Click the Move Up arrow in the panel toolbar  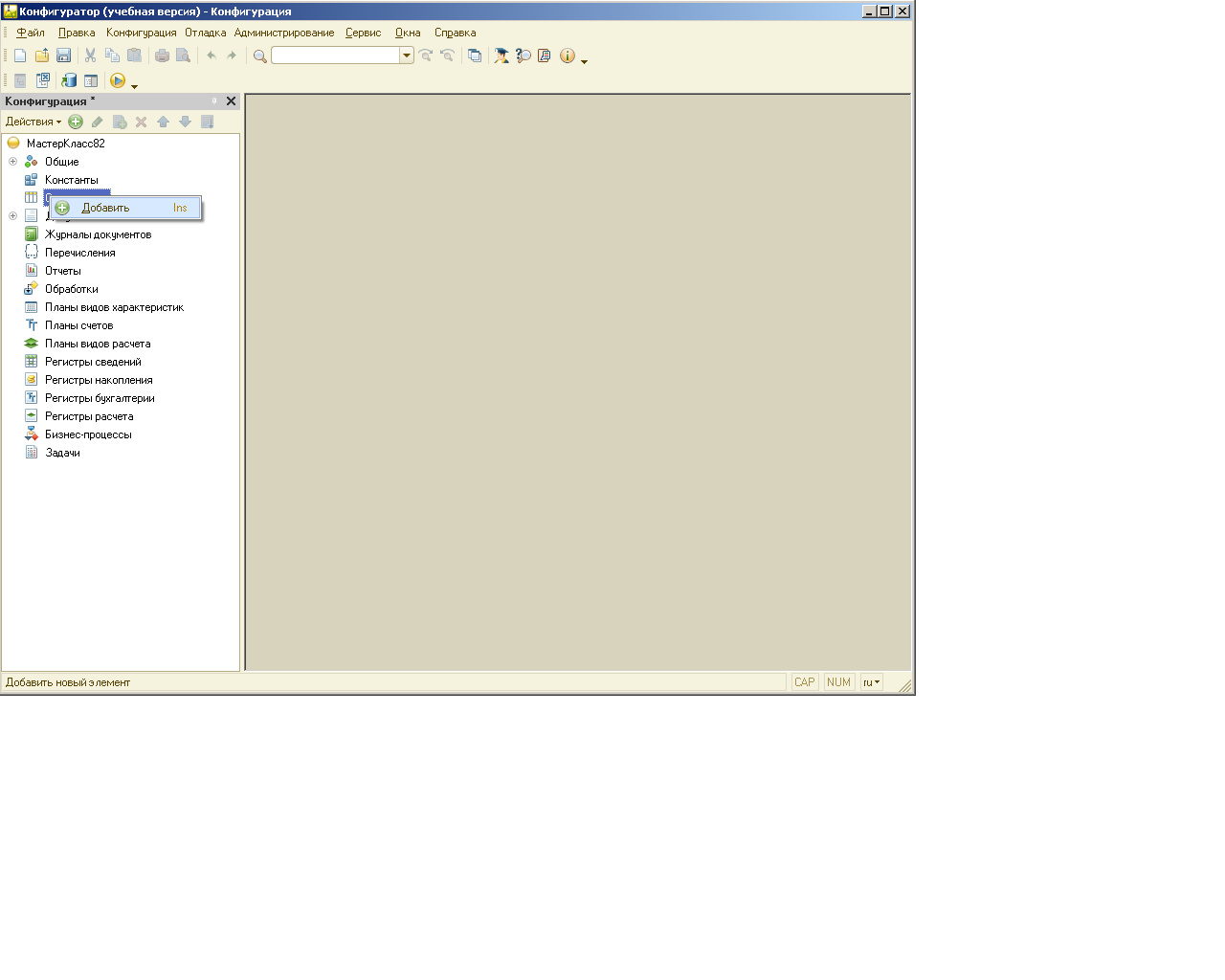click(164, 122)
